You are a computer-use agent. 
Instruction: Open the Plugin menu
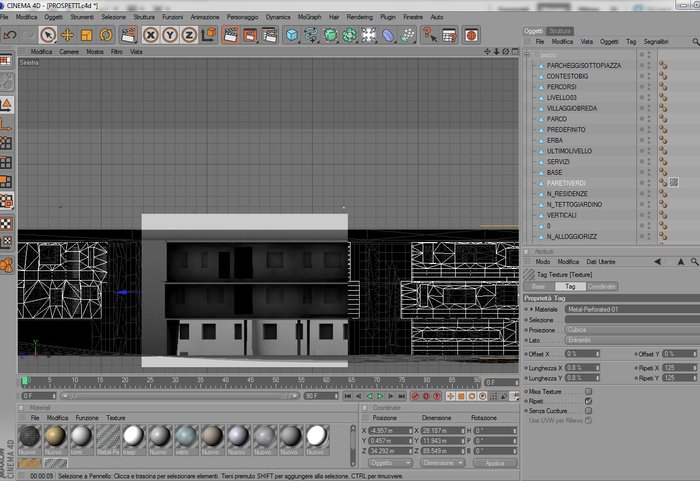(388, 17)
